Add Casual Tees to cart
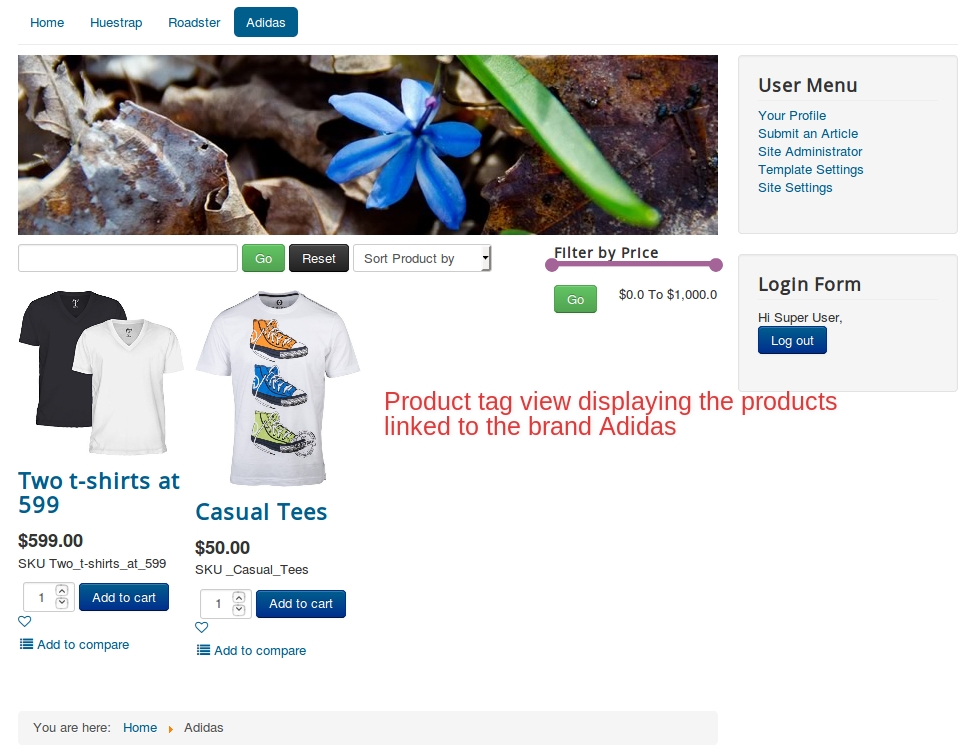Screen dimensions: 978x749 pos(301,604)
